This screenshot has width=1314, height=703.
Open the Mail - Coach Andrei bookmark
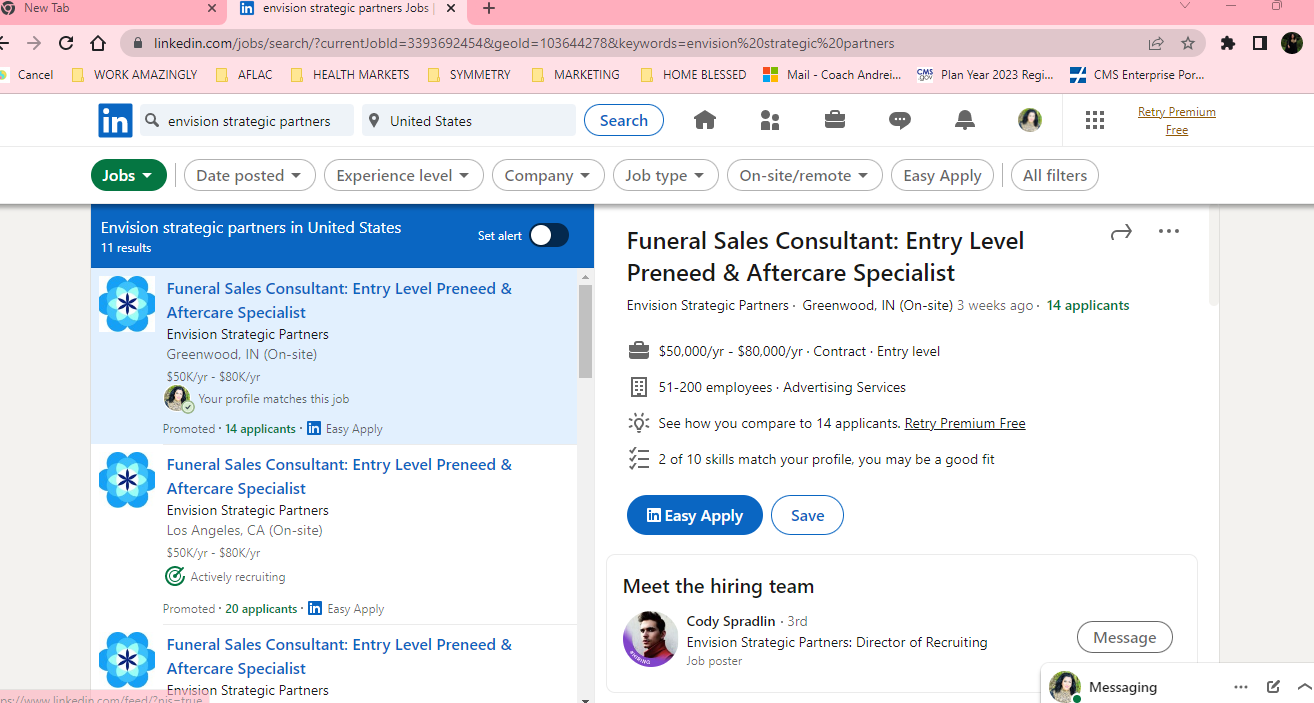pyautogui.click(x=832, y=74)
